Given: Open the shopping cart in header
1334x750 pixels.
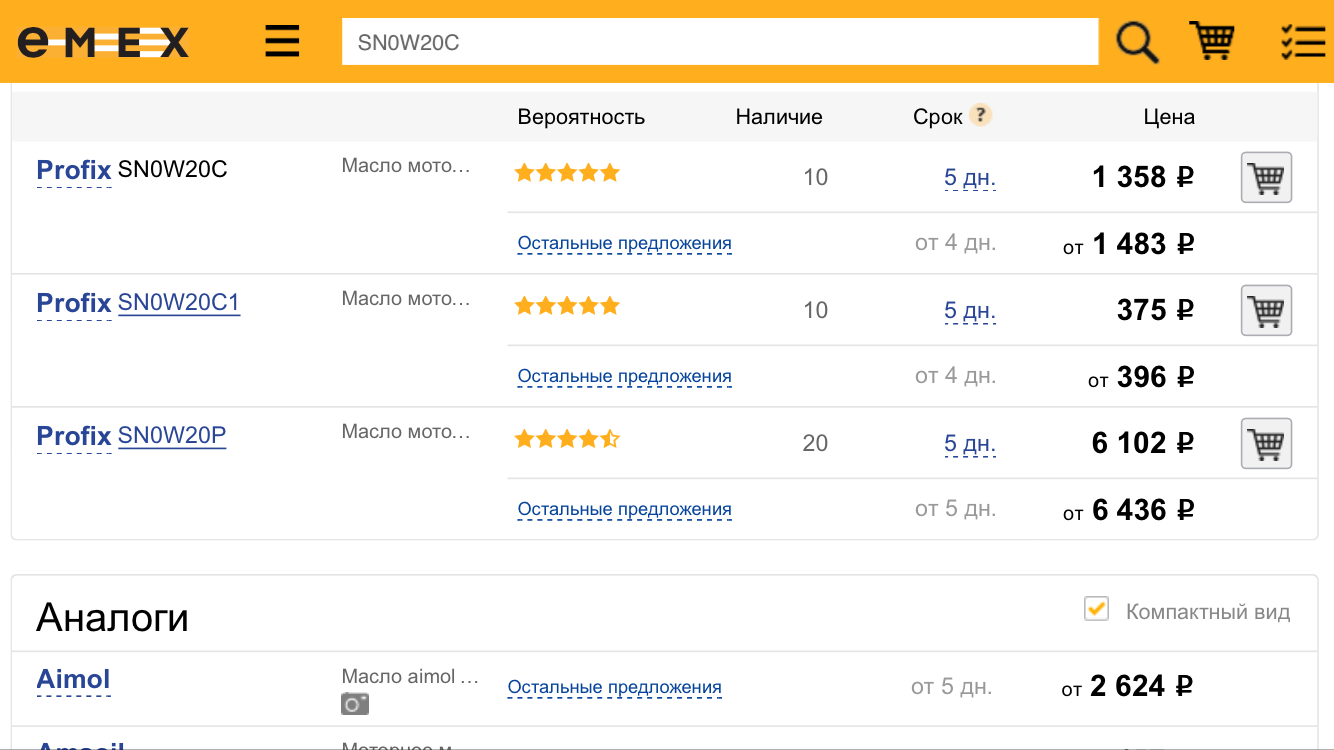Looking at the screenshot, I should [x=1212, y=41].
